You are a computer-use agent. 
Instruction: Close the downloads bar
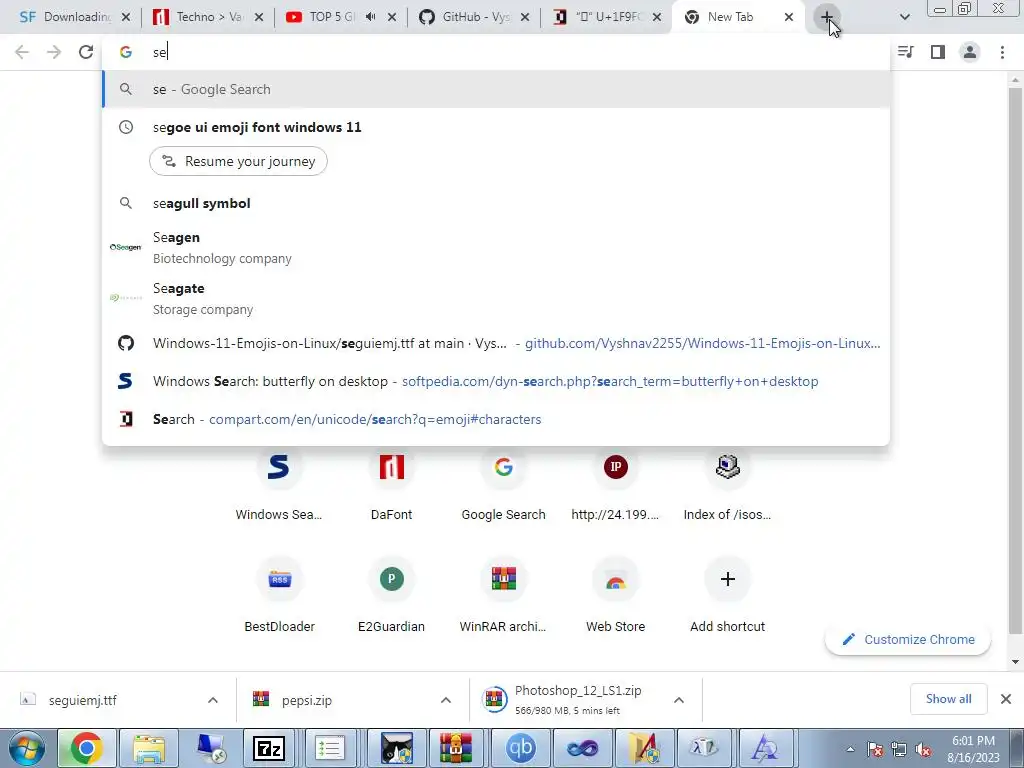pos(1006,699)
